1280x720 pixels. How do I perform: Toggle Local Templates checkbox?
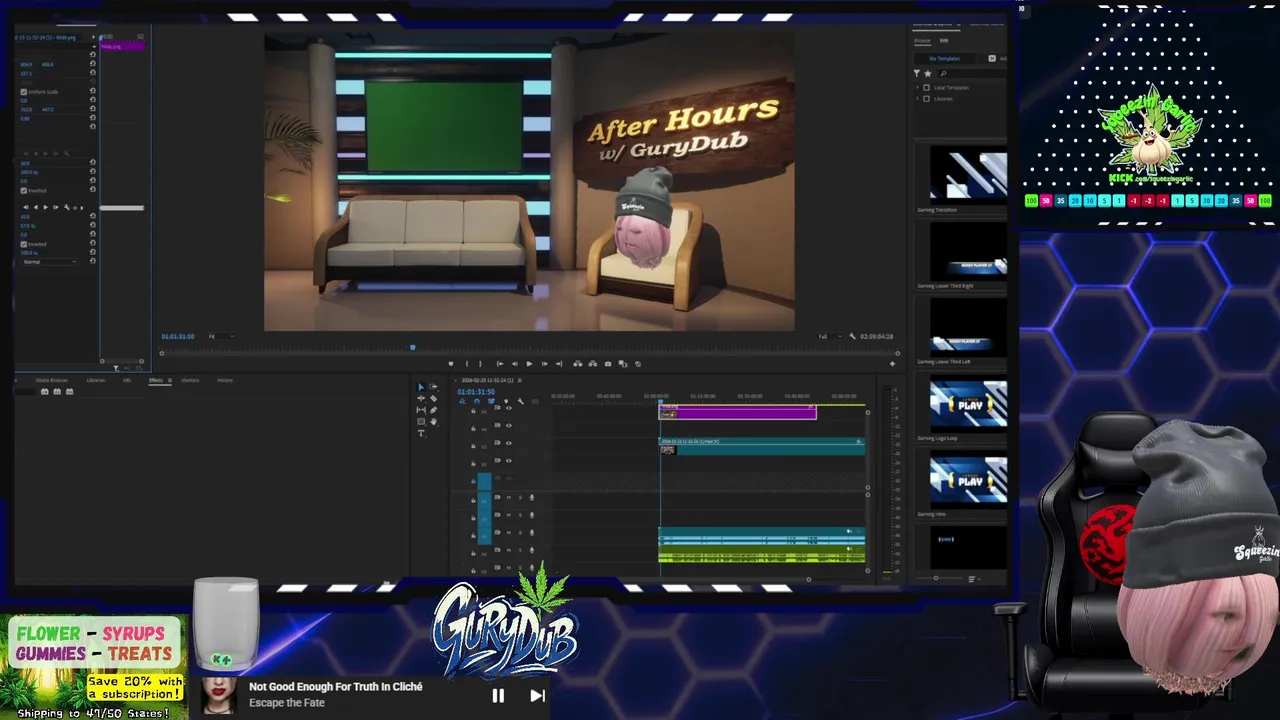point(927,88)
